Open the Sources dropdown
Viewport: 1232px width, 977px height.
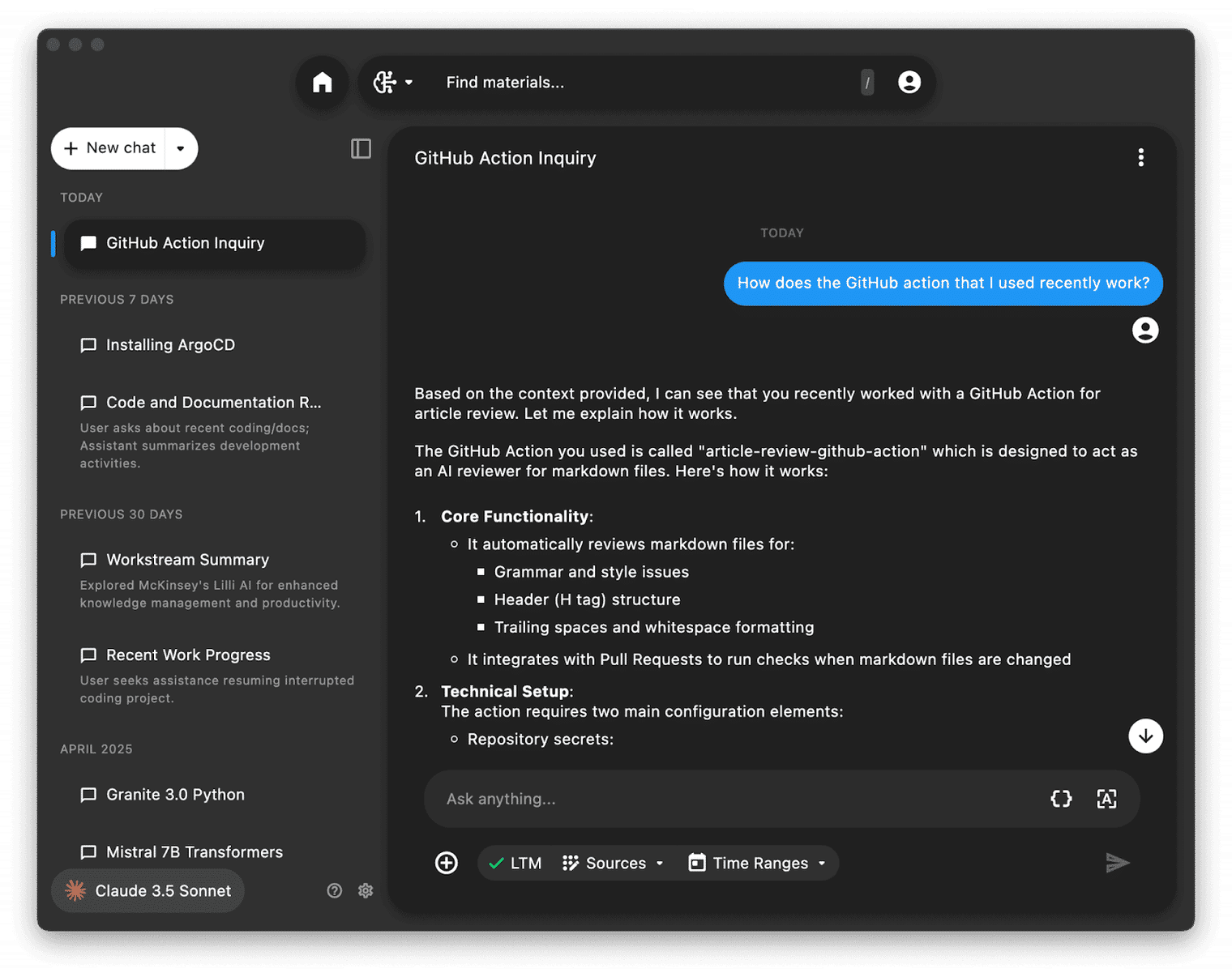click(614, 863)
